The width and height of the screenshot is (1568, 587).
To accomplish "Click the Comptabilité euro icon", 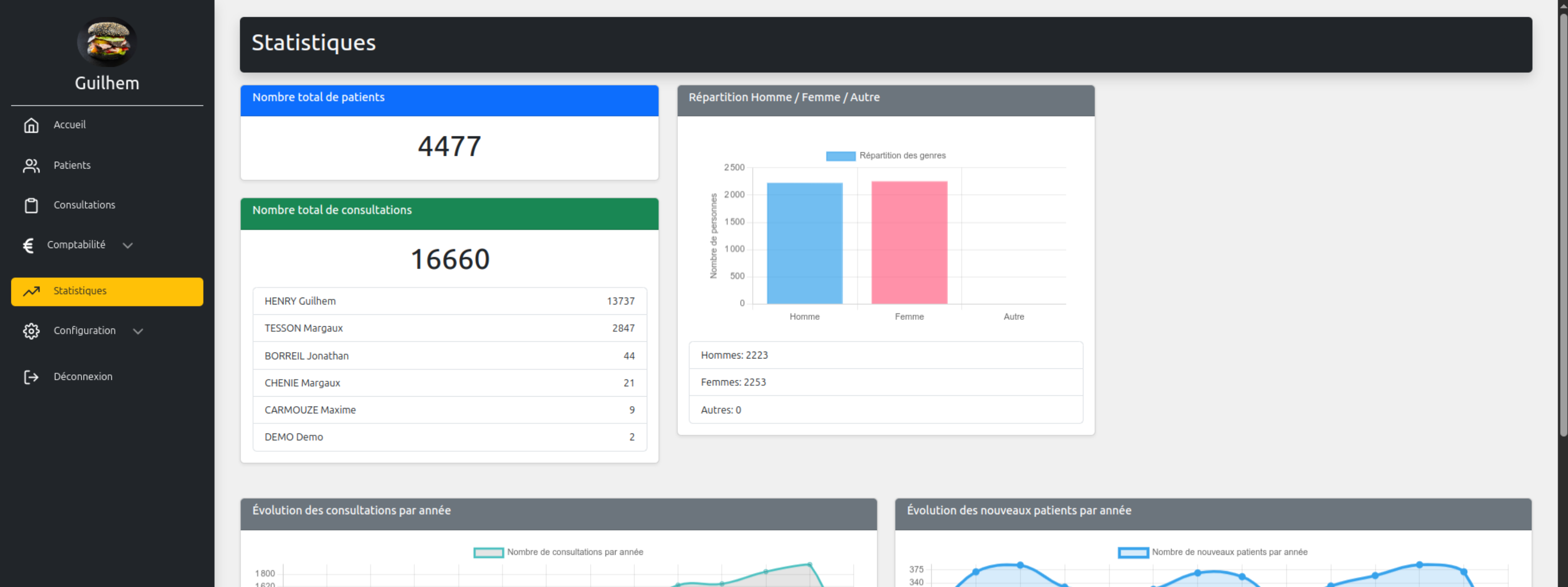I will [28, 245].
